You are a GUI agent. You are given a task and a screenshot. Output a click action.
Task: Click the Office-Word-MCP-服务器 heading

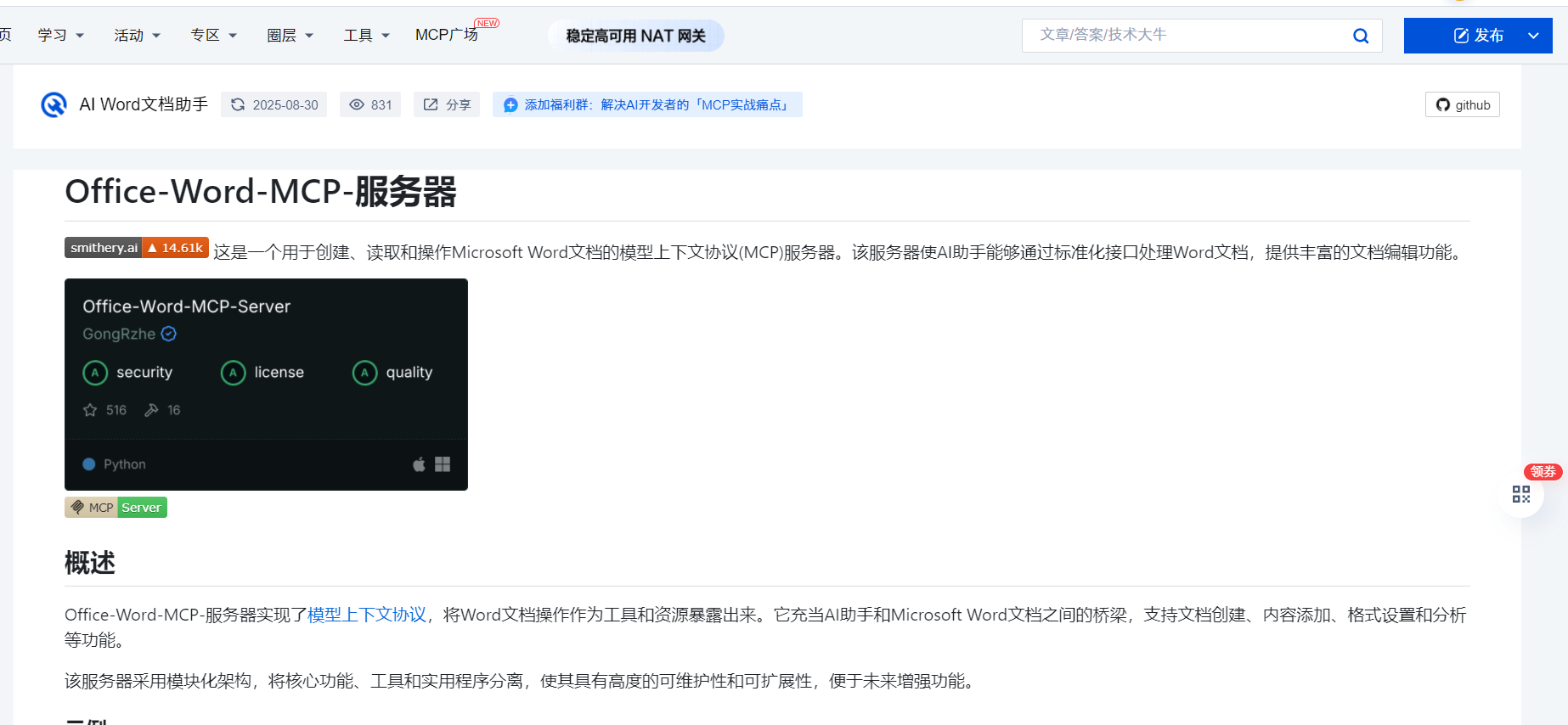[x=261, y=192]
